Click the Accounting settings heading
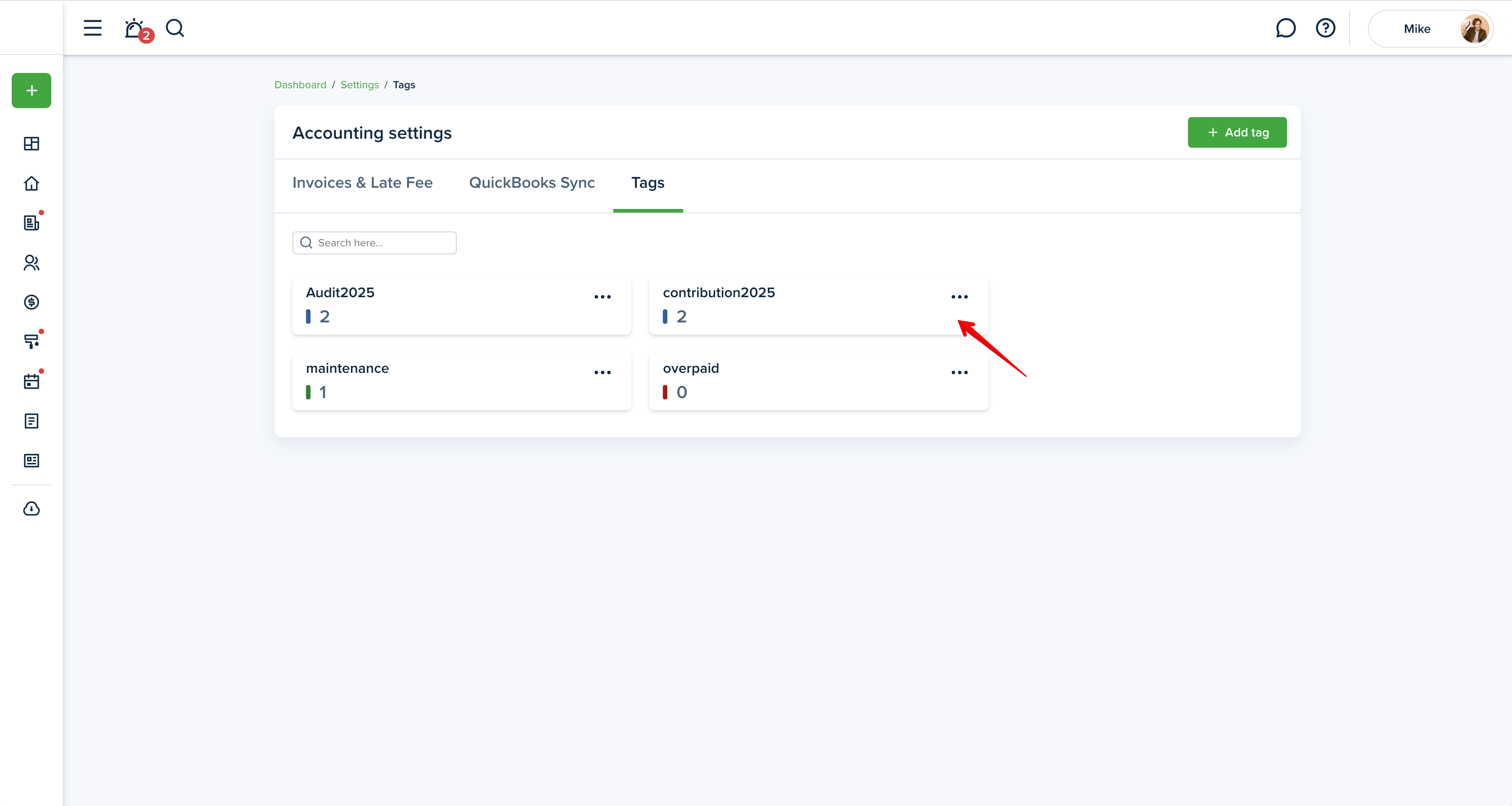This screenshot has width=1512, height=806. pos(372,133)
